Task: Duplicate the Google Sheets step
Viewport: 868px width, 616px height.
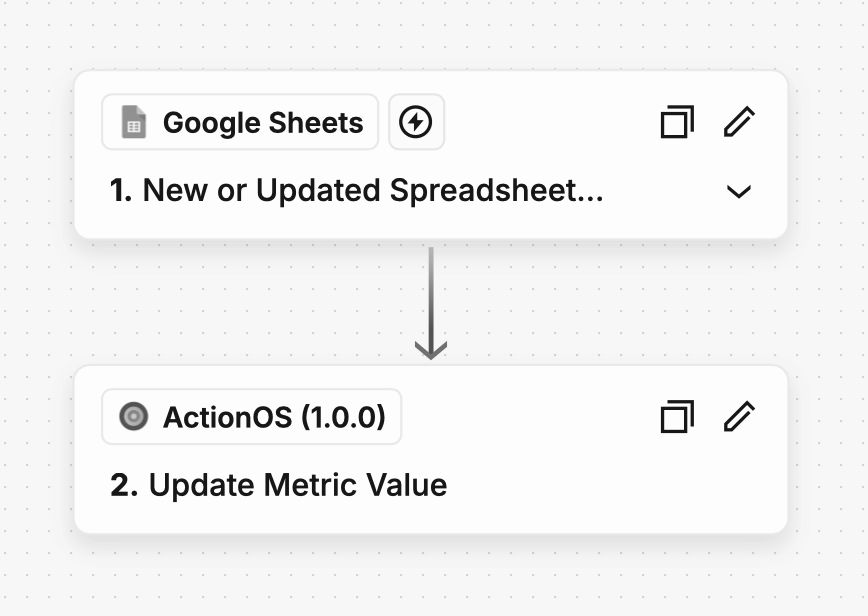Action: tap(677, 122)
